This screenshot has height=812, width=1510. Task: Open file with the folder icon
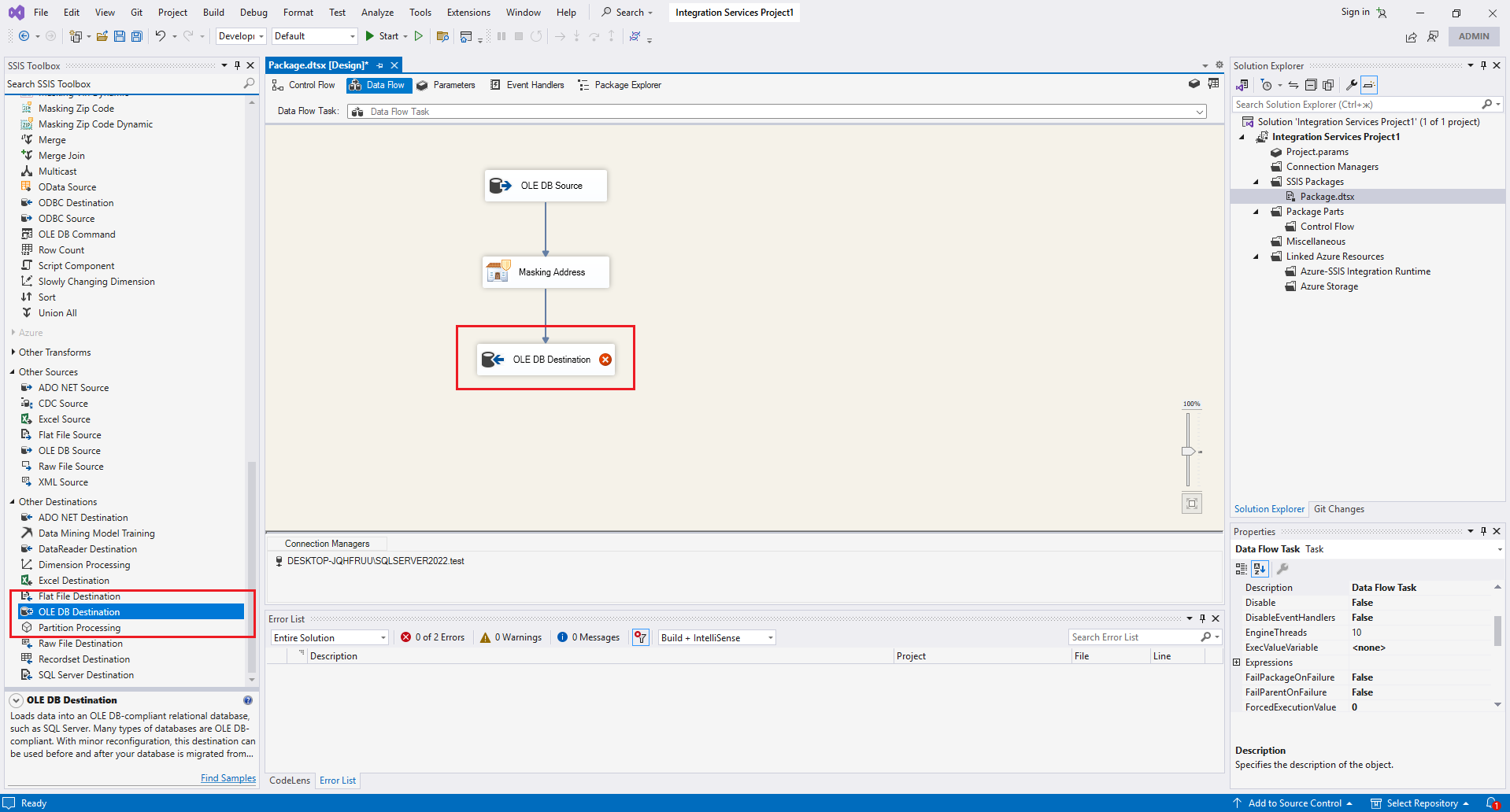(x=102, y=36)
